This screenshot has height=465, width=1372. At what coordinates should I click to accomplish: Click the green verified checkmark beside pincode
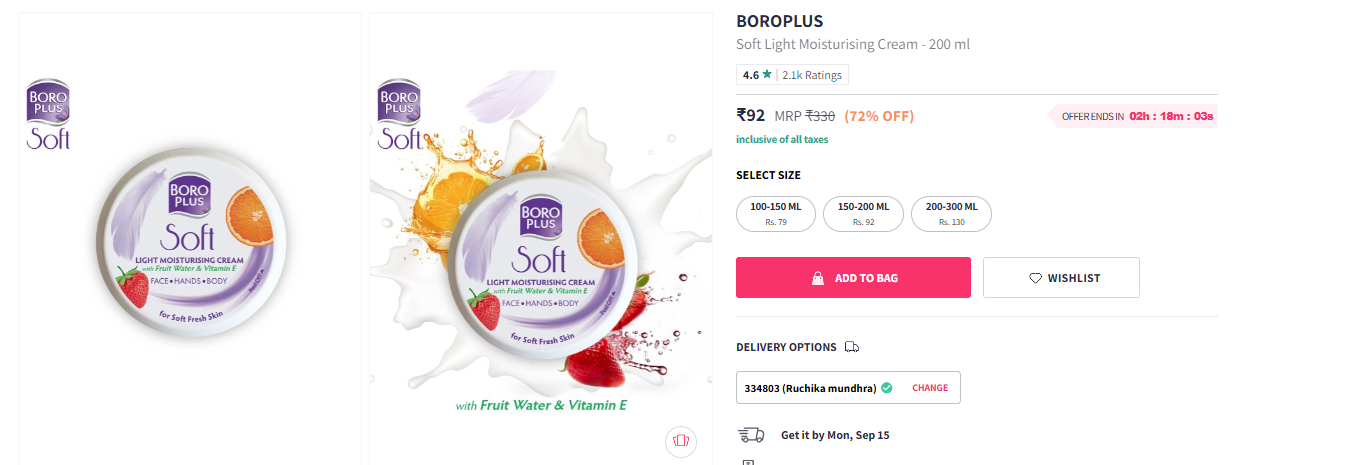tap(886, 388)
